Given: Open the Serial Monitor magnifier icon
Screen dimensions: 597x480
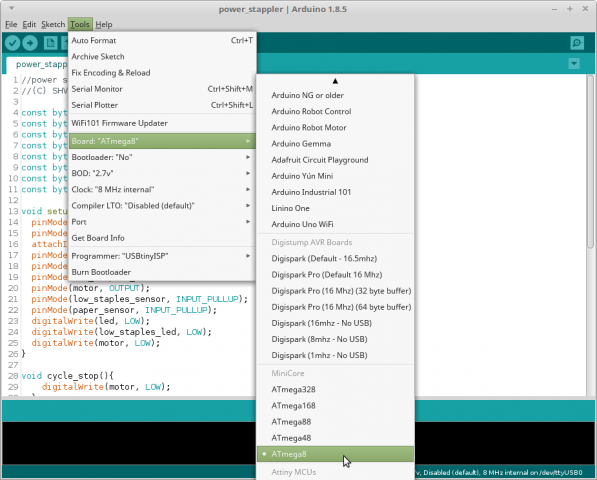Looking at the screenshot, I should pyautogui.click(x=577, y=43).
